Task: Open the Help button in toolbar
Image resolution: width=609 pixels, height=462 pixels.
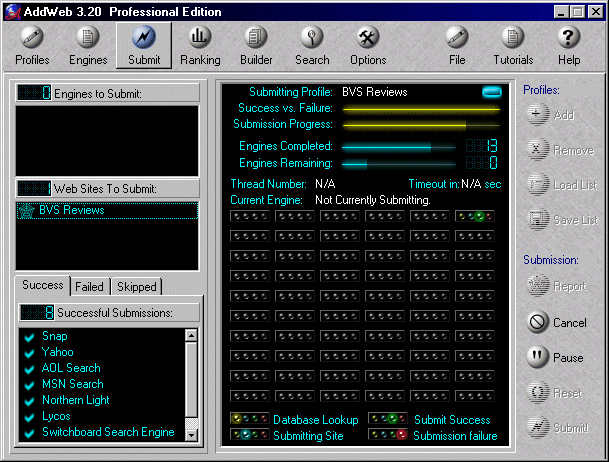Action: click(x=569, y=46)
